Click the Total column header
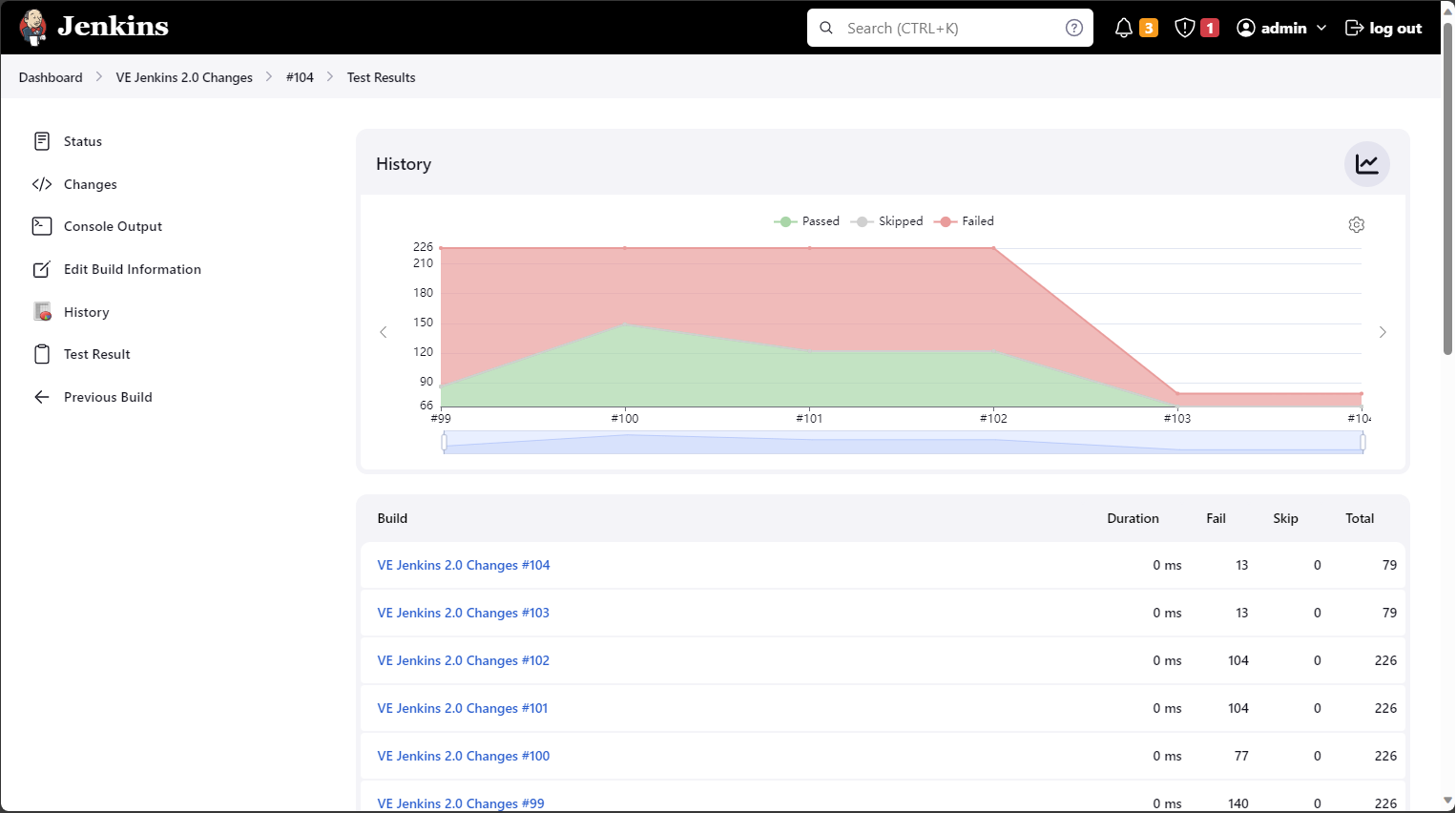 click(1360, 518)
